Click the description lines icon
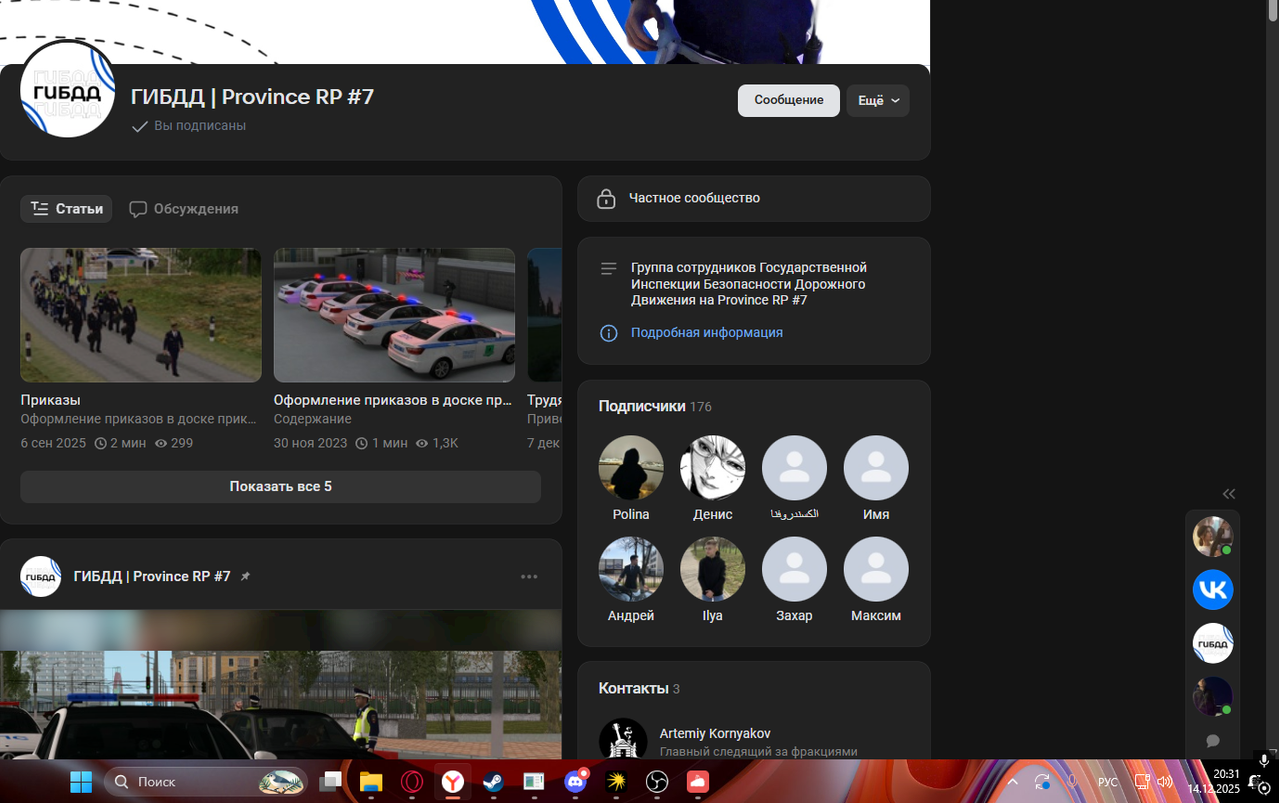1279x803 pixels. click(608, 269)
